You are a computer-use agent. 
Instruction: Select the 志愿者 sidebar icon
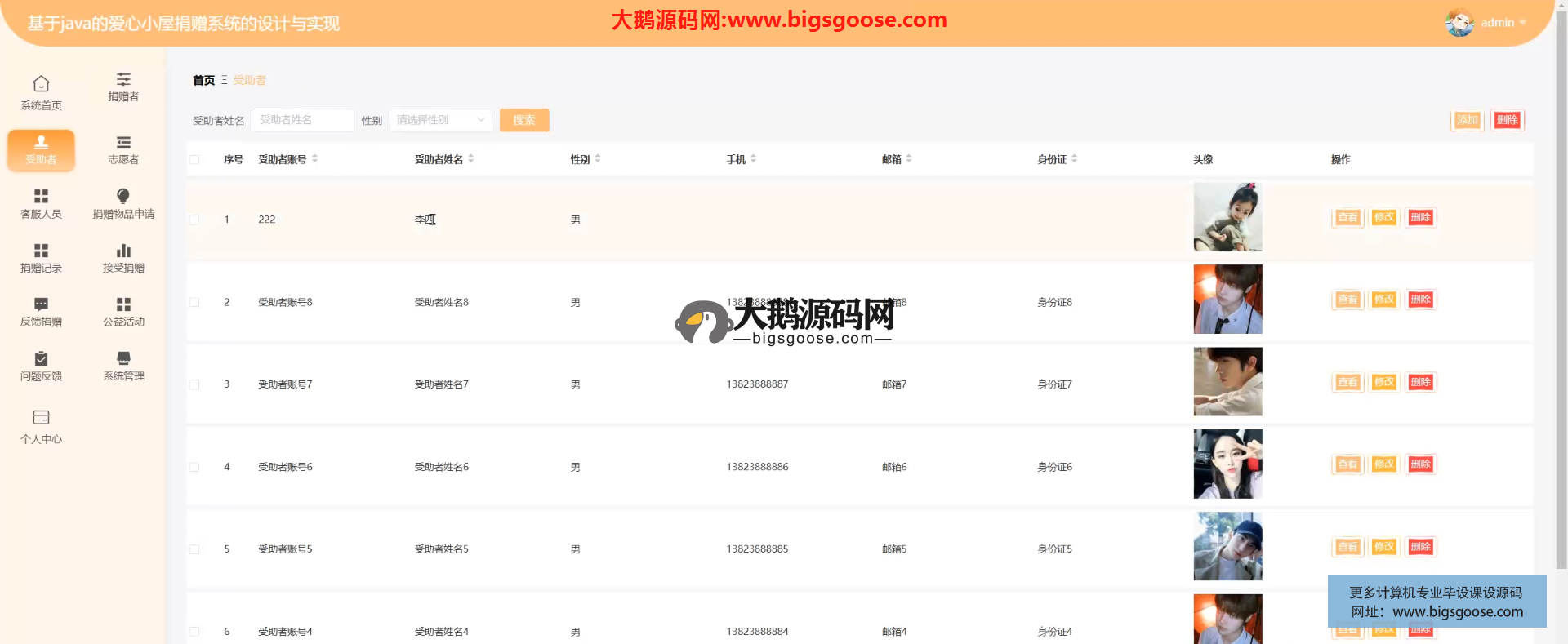tap(123, 143)
